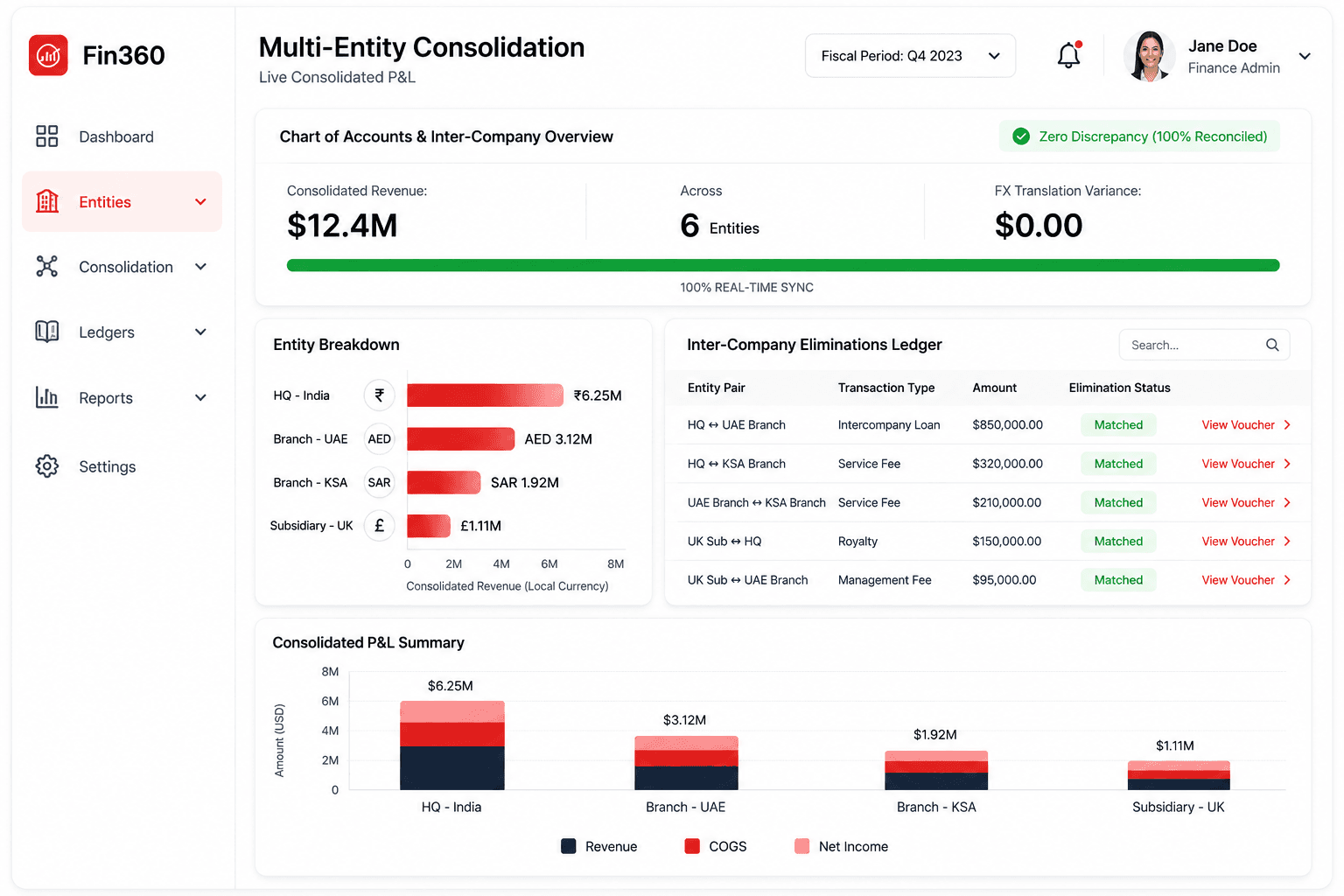Click the Entities building icon
1344x896 pixels.
pos(47,201)
